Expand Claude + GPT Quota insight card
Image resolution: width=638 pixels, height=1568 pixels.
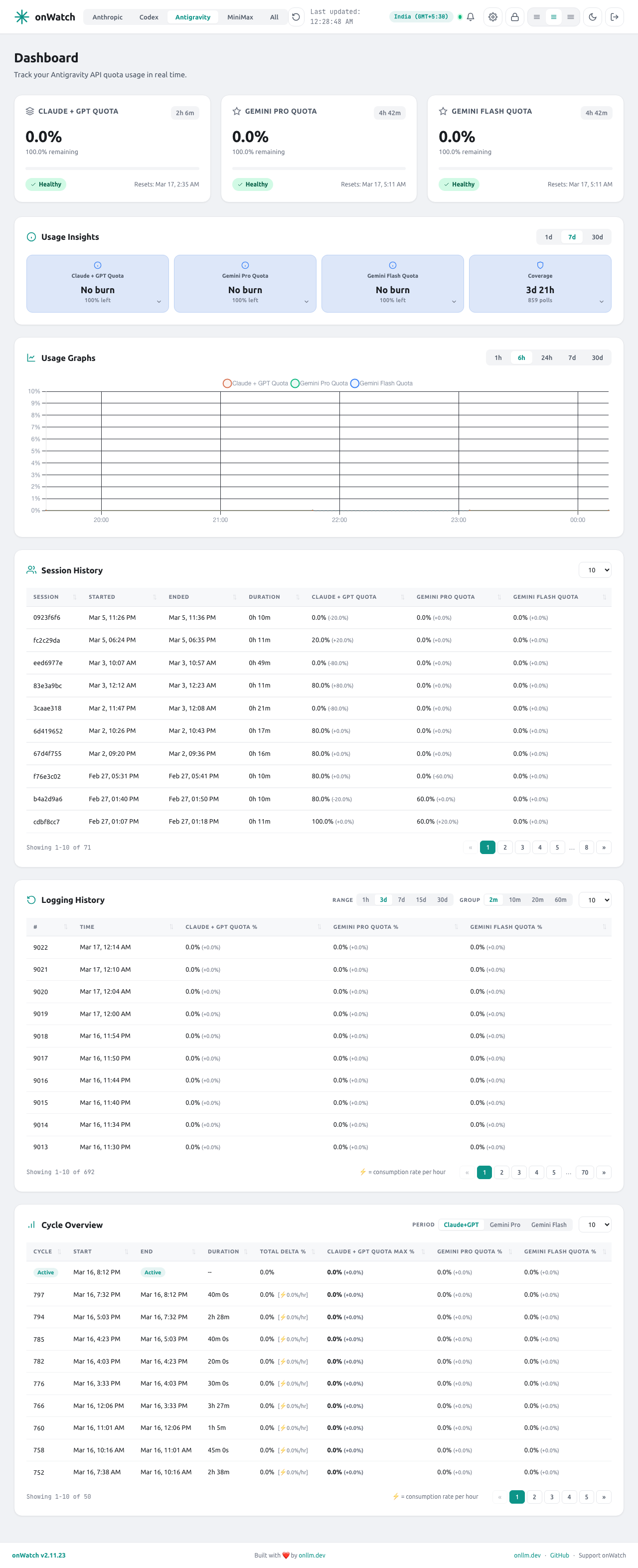(97, 284)
